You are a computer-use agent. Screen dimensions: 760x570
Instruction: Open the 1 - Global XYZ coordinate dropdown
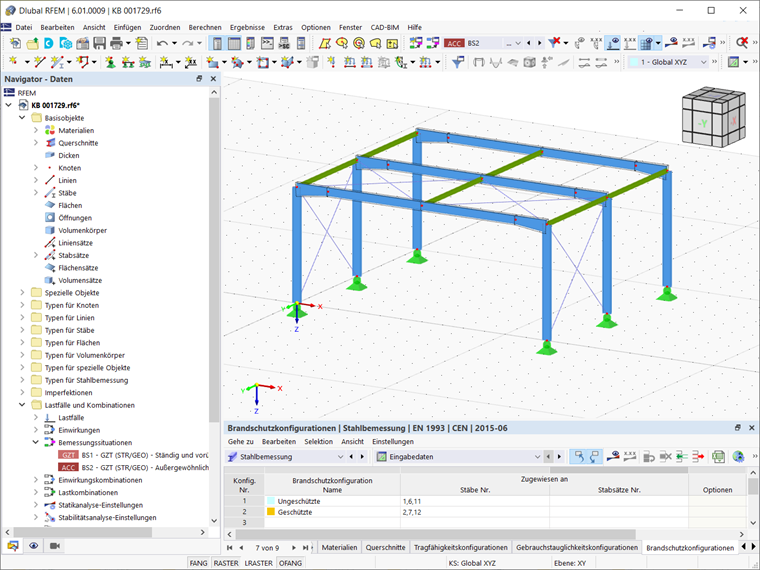tap(703, 62)
